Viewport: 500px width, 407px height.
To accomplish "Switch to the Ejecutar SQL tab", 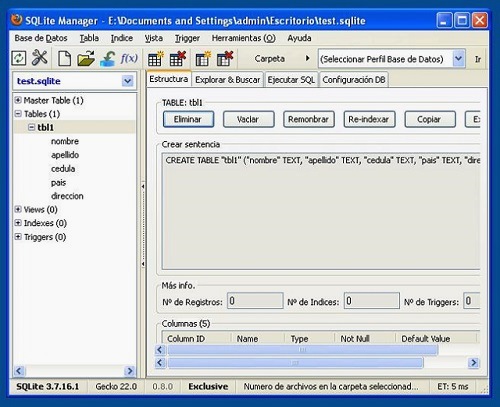I will (x=291, y=80).
